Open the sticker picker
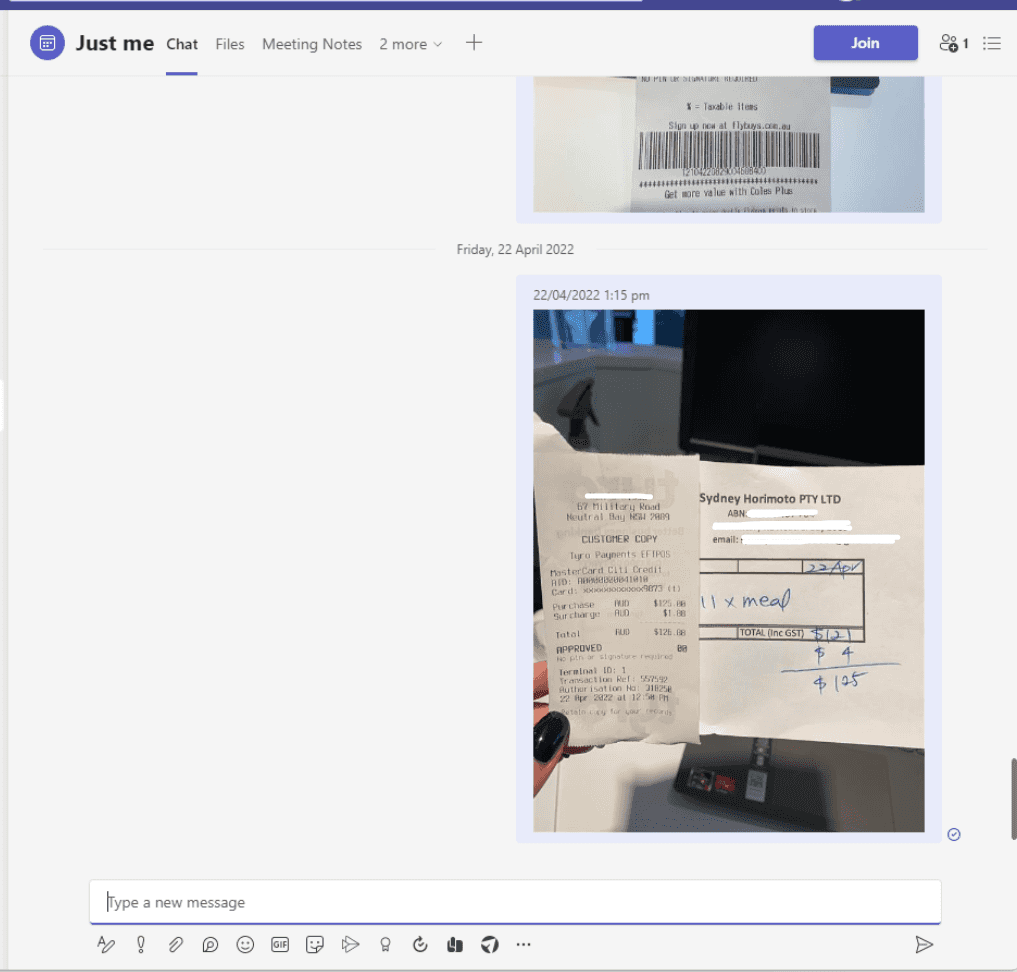 click(315, 944)
